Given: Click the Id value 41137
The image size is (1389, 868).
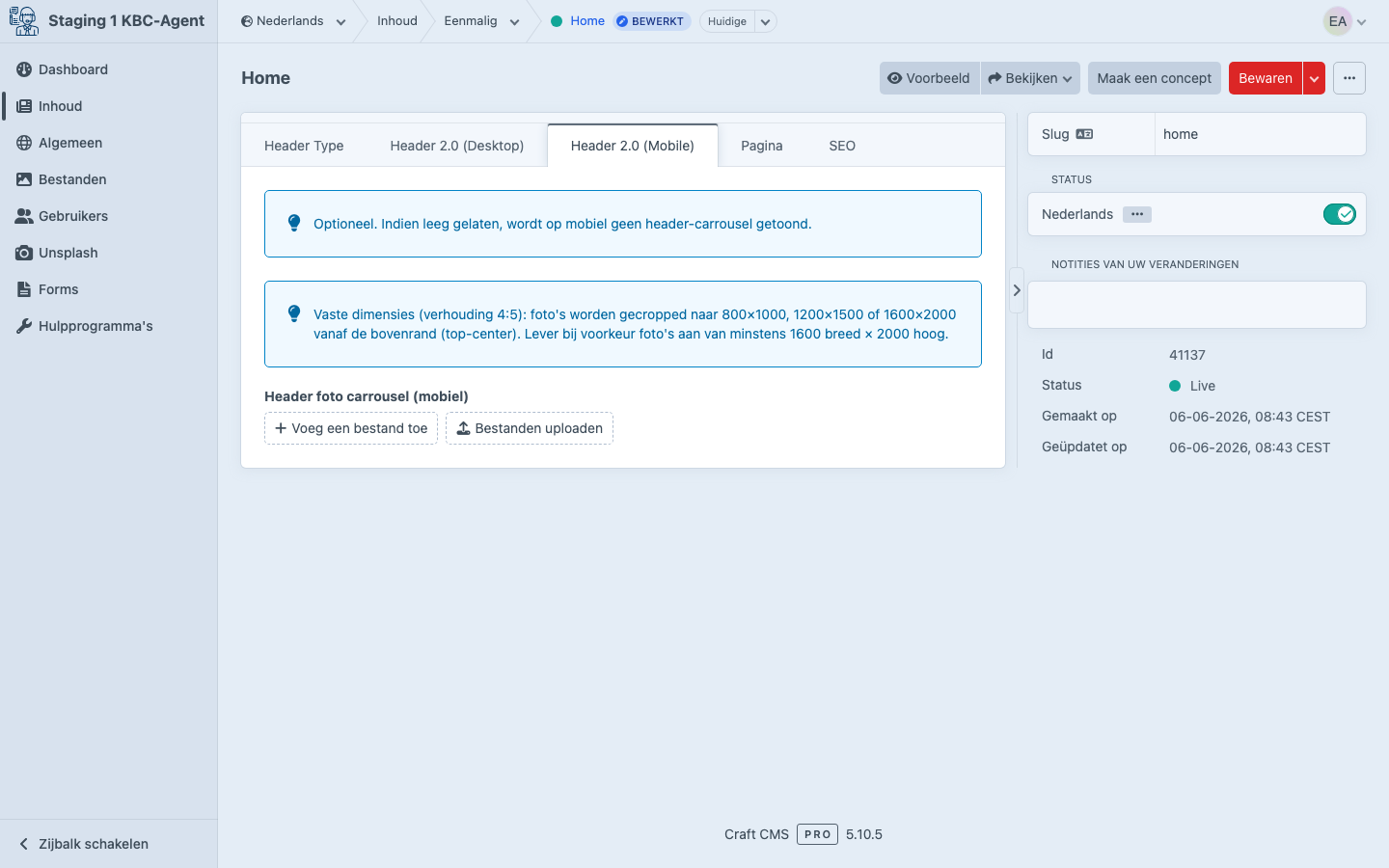Looking at the screenshot, I should tap(1187, 355).
